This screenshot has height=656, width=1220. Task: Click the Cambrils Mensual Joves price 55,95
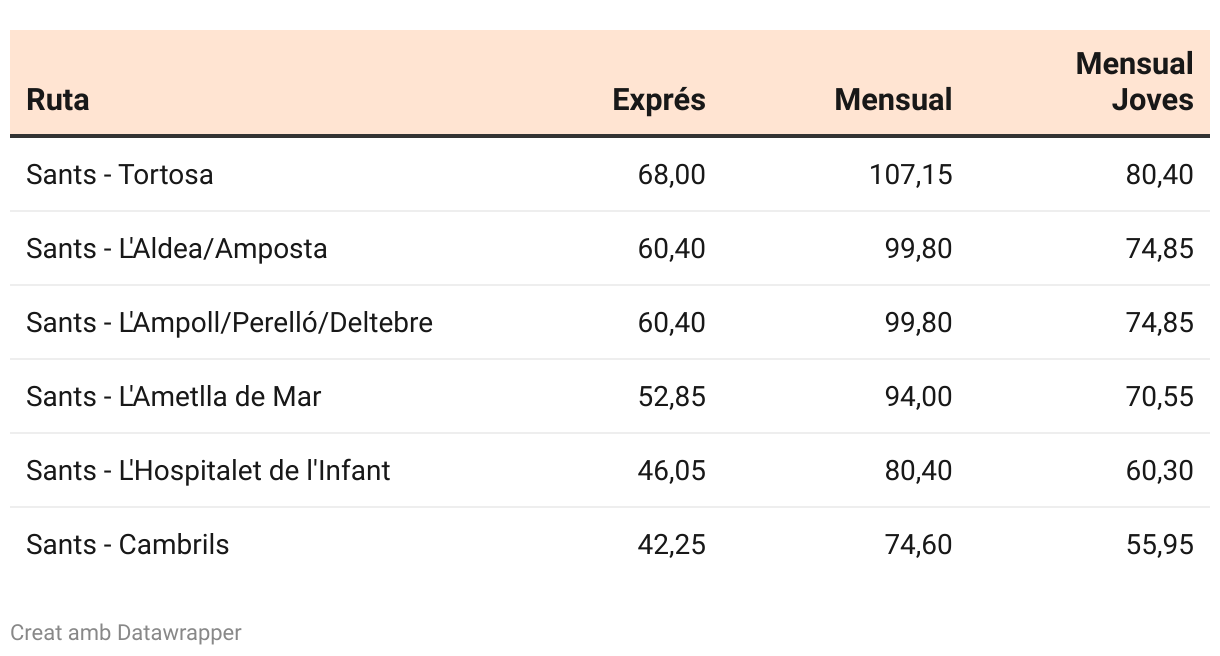coord(1159,545)
